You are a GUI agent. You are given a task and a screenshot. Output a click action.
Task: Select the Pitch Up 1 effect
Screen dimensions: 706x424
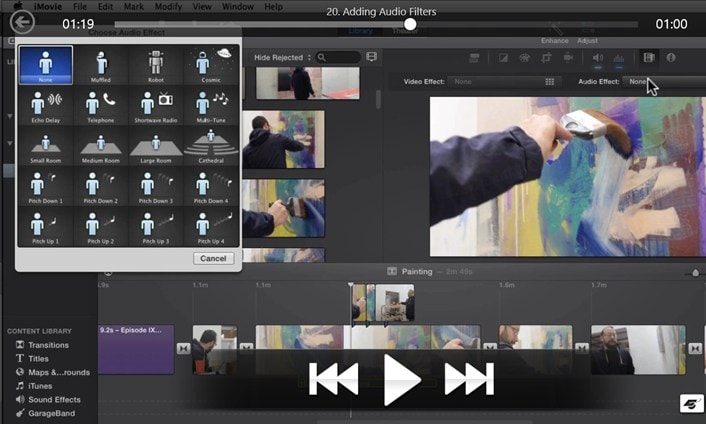[x=45, y=227]
